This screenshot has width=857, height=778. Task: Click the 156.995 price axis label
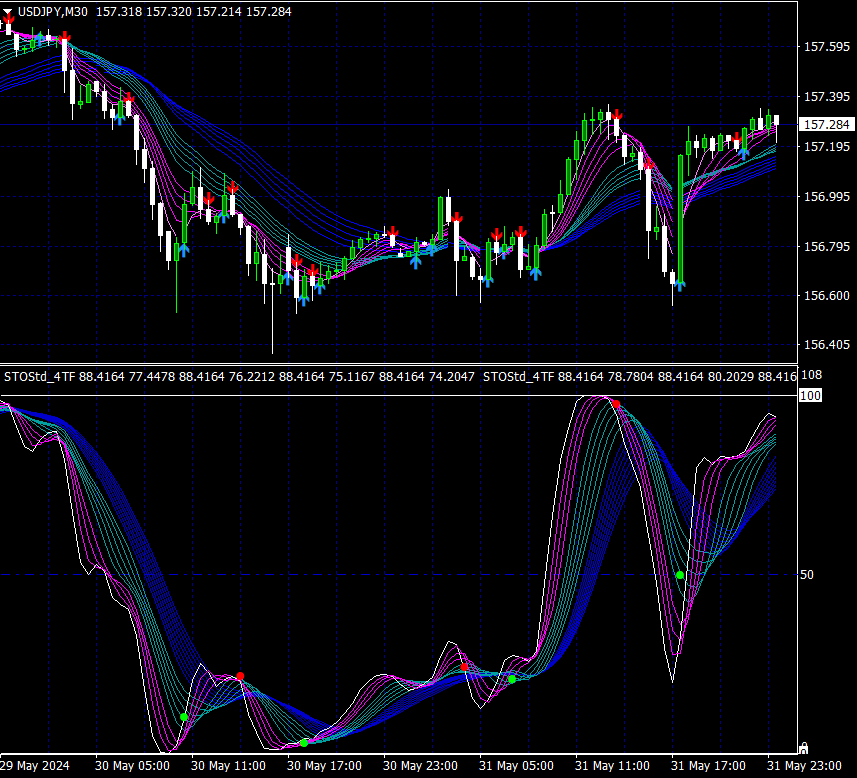tap(826, 196)
